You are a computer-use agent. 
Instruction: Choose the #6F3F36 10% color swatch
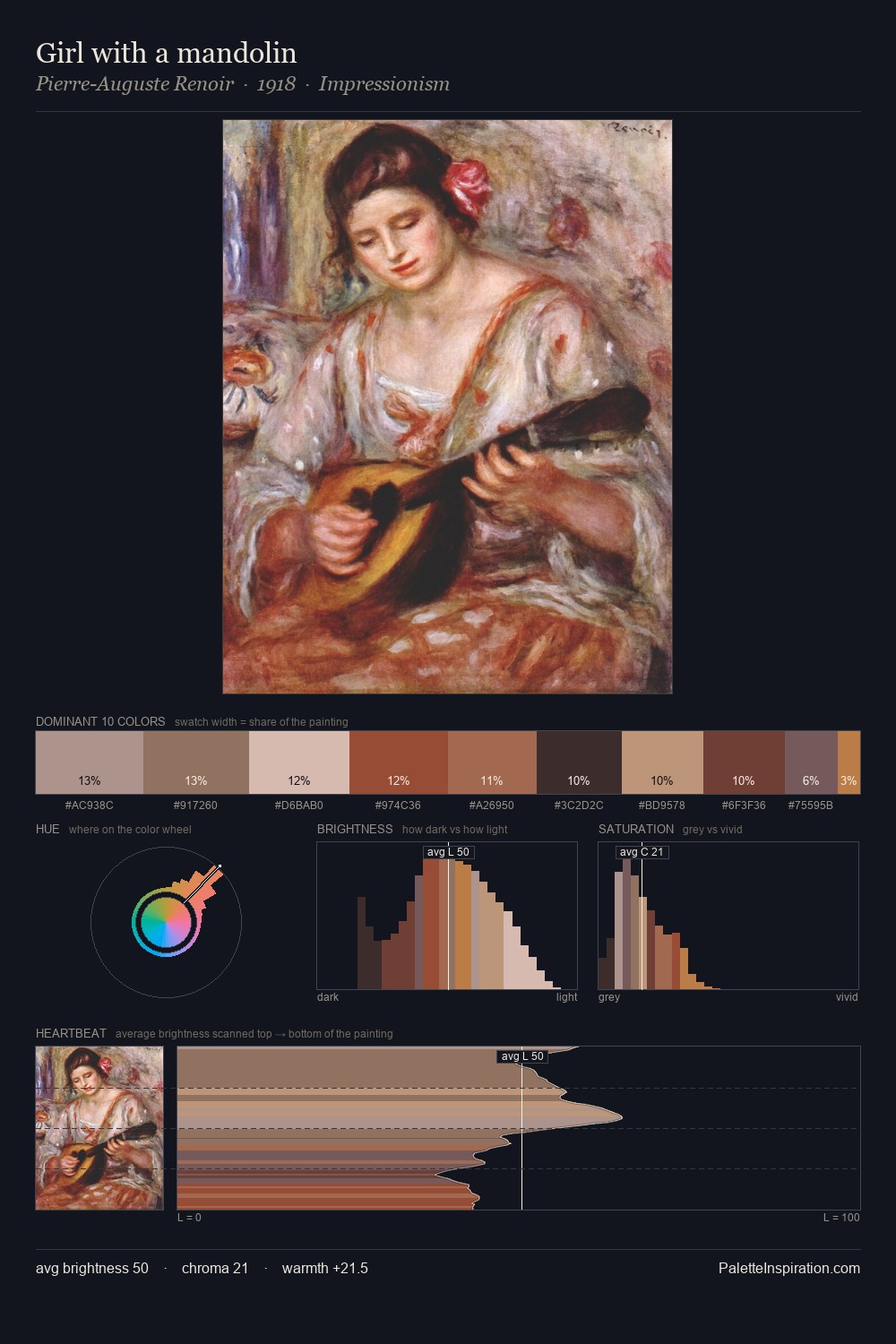[x=744, y=762]
